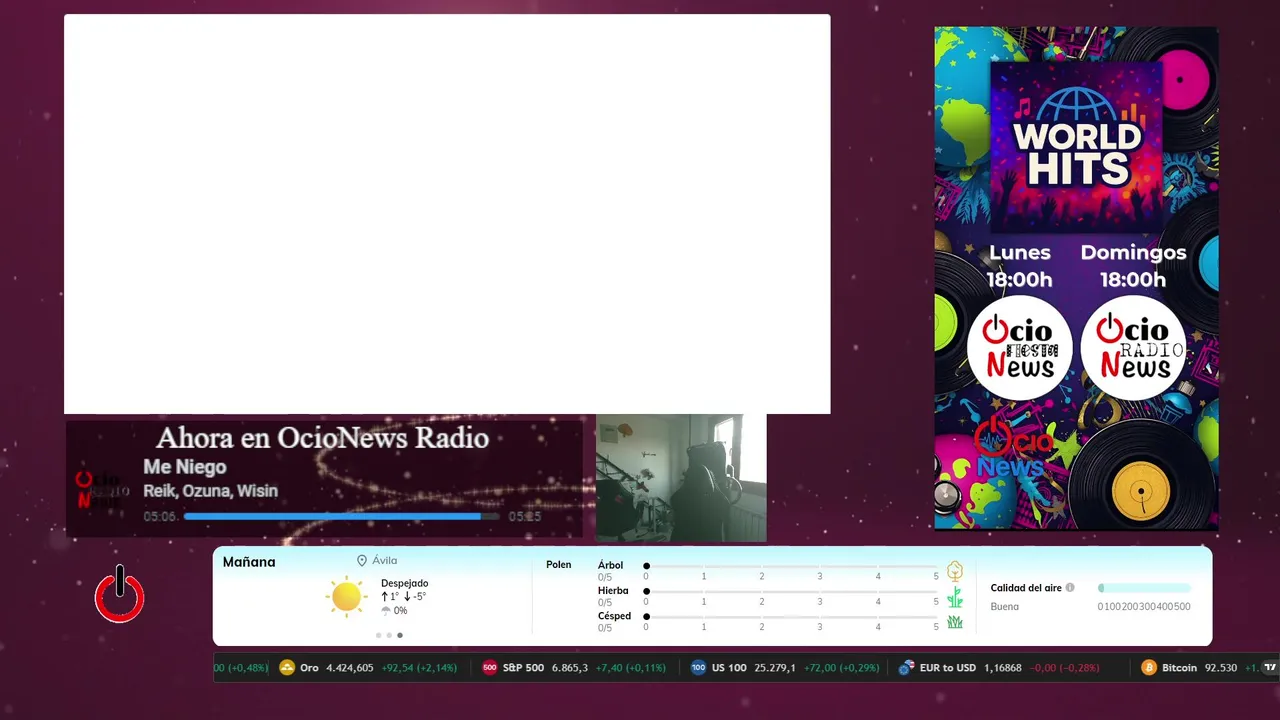Click the location pin icon beside Ávila
This screenshot has height=720, width=1280.
pyautogui.click(x=362, y=561)
